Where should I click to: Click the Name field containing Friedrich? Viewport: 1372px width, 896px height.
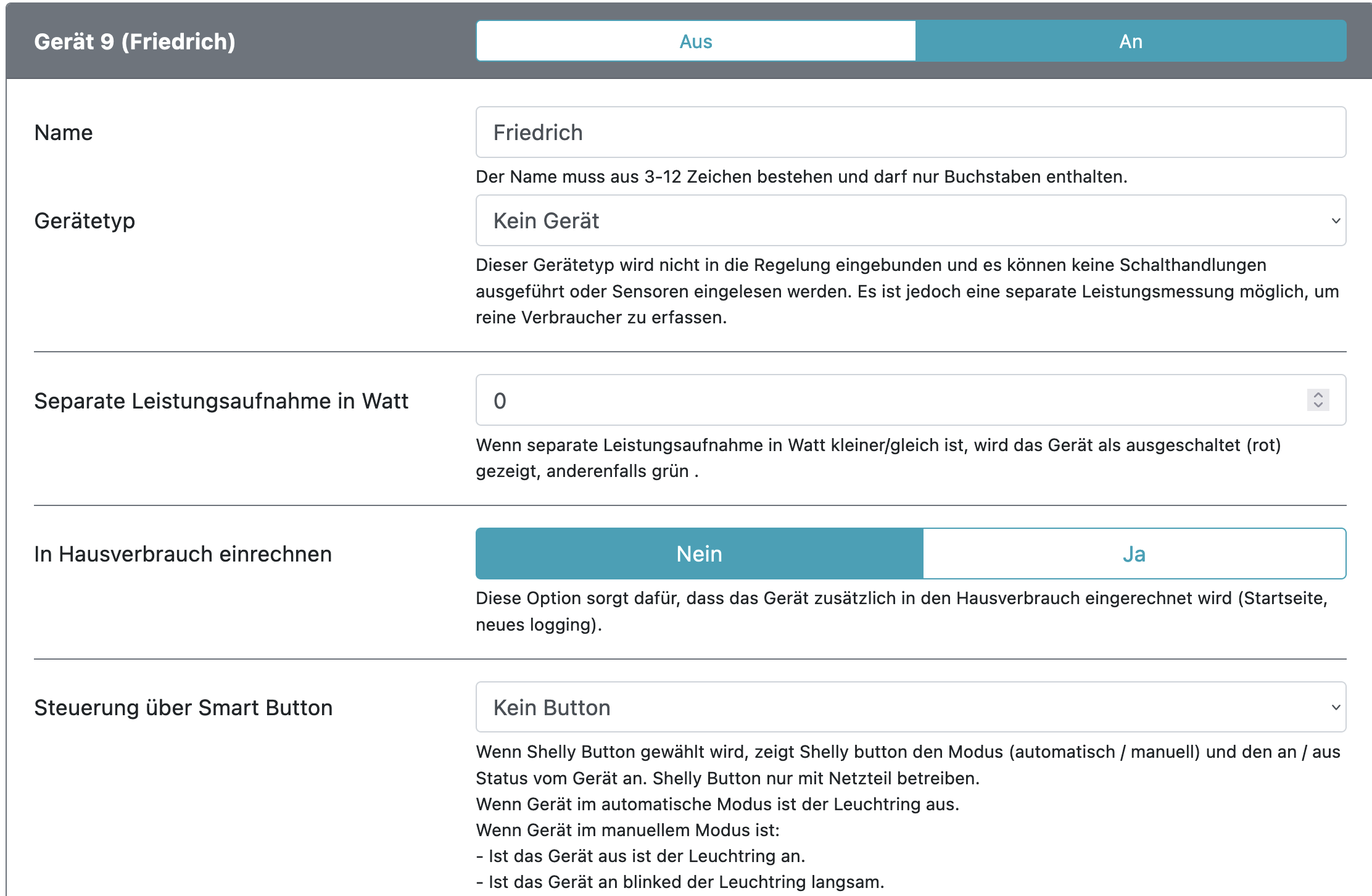tap(910, 133)
